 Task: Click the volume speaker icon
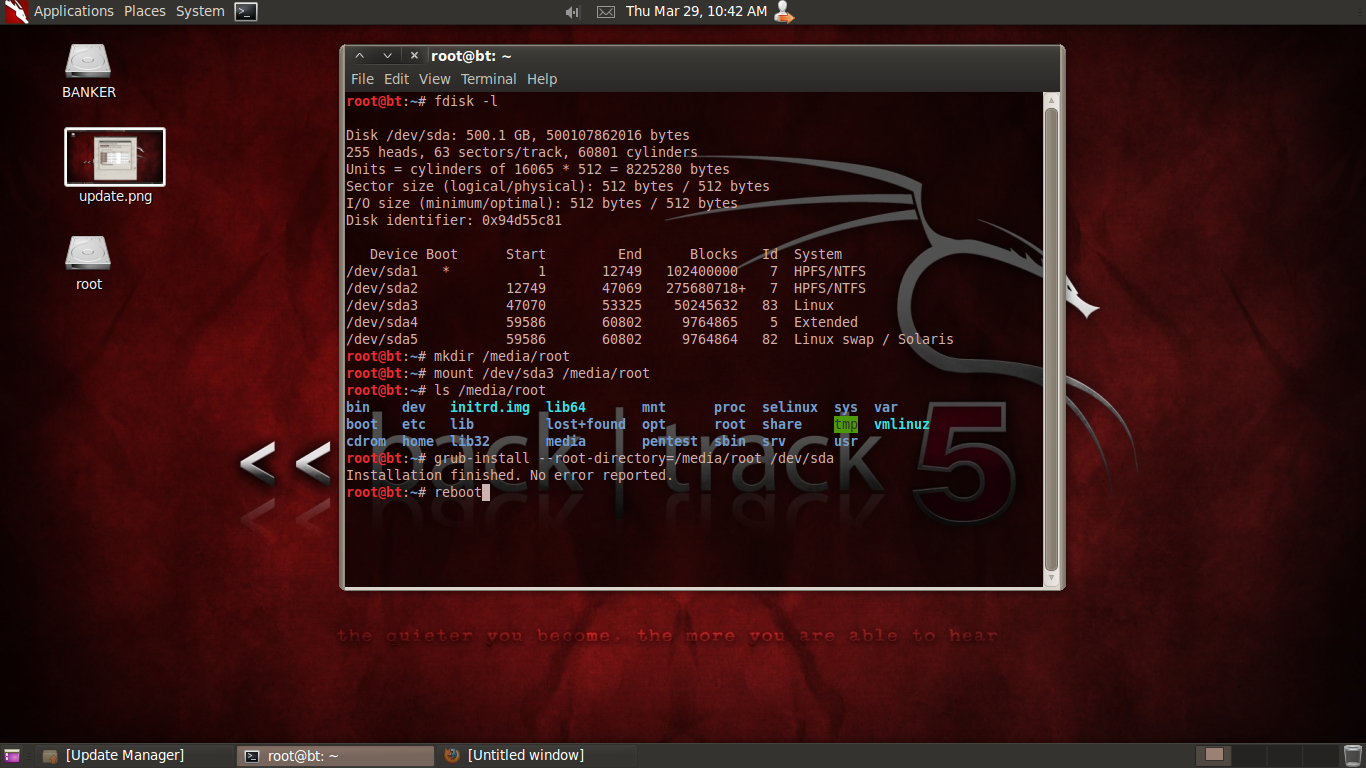572,12
